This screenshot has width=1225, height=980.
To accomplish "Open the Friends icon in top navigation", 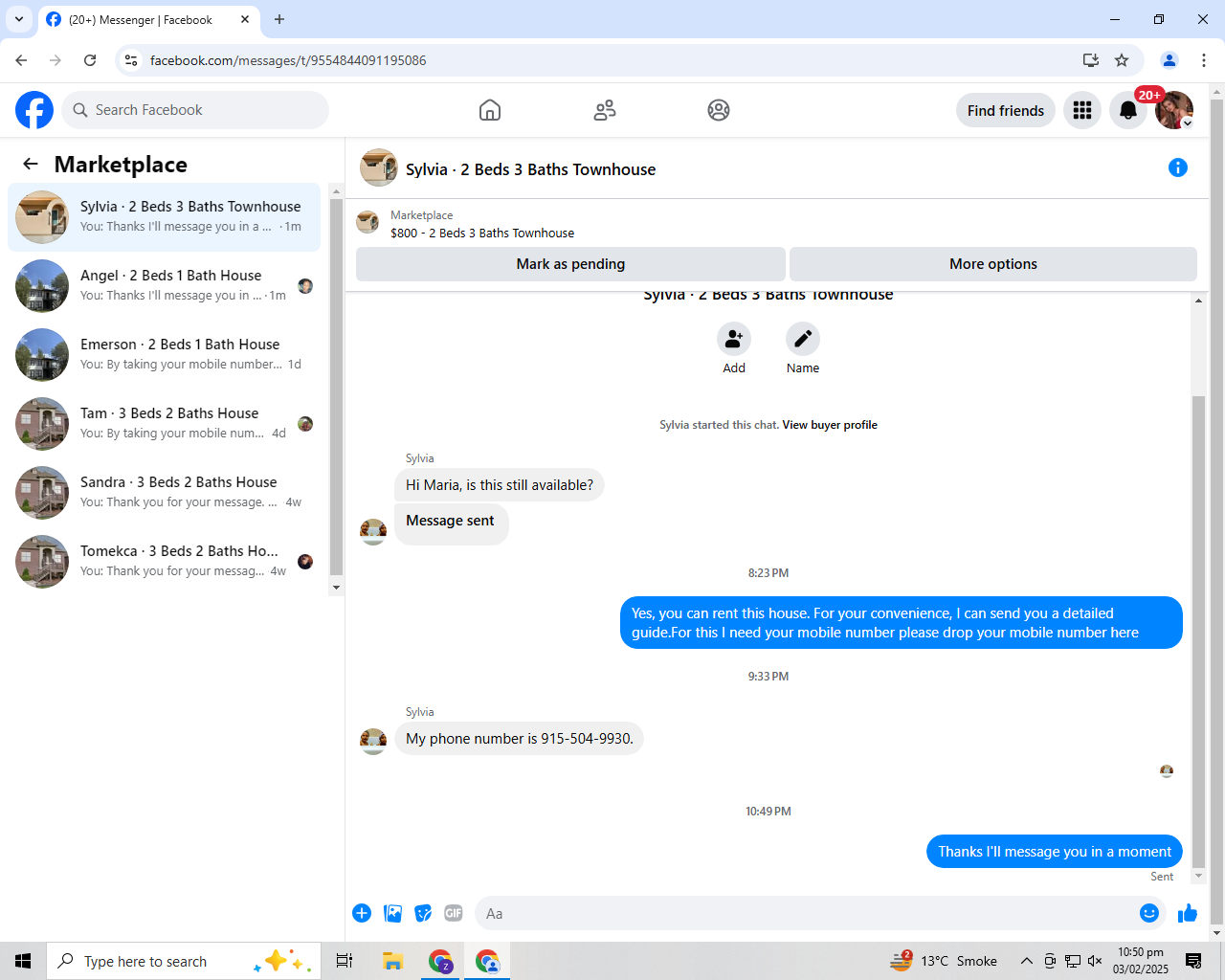I will (605, 110).
